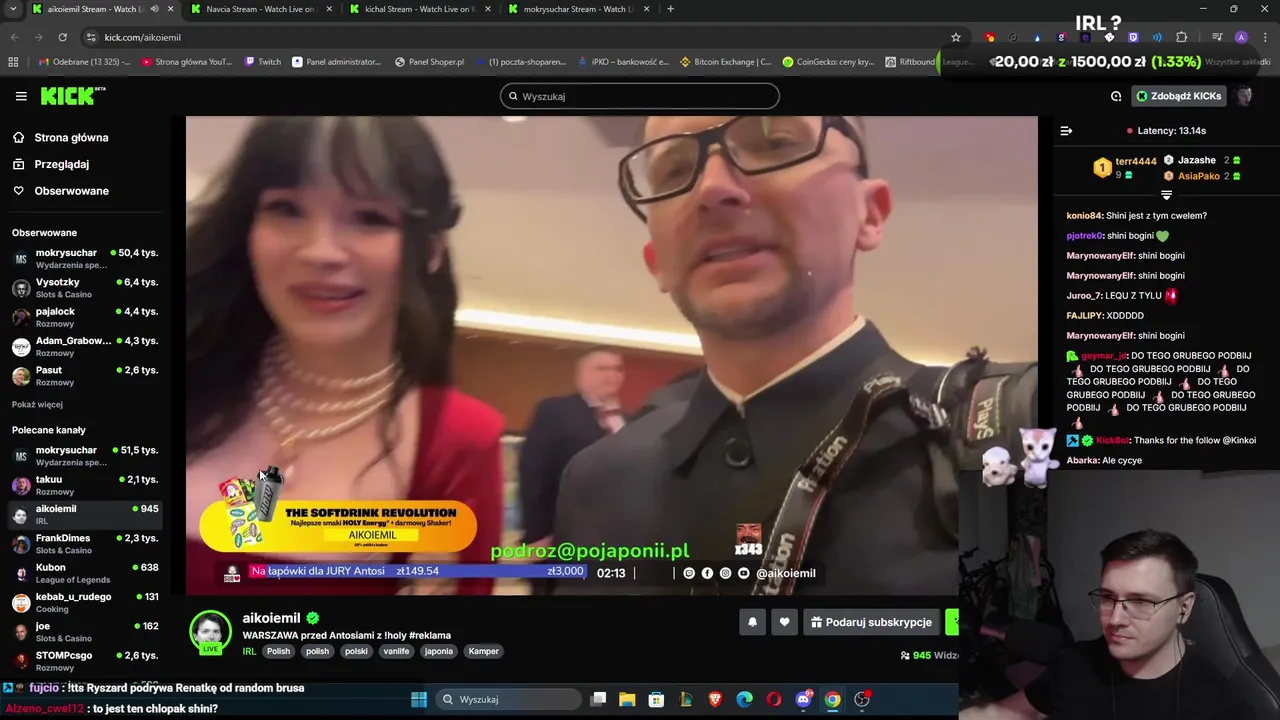1280x720 pixels.
Task: Open Chrome extensions puzzle icon
Action: [1181, 37]
